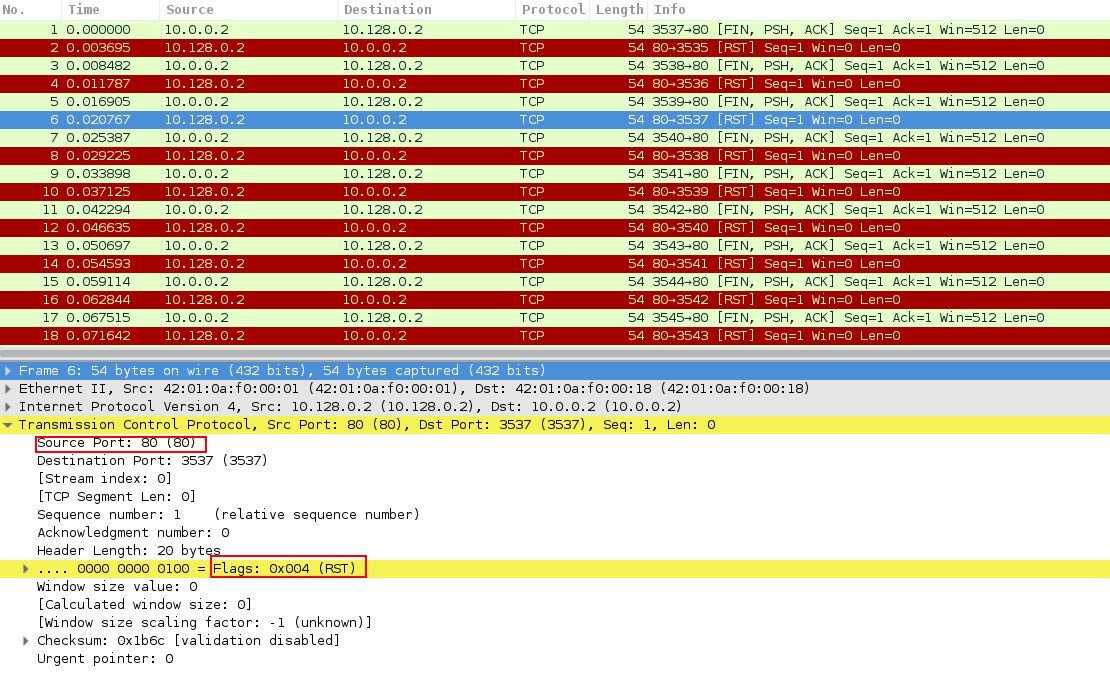Select packet 17 with ports 3545→80
This screenshot has width=1110, height=689.
[555, 318]
